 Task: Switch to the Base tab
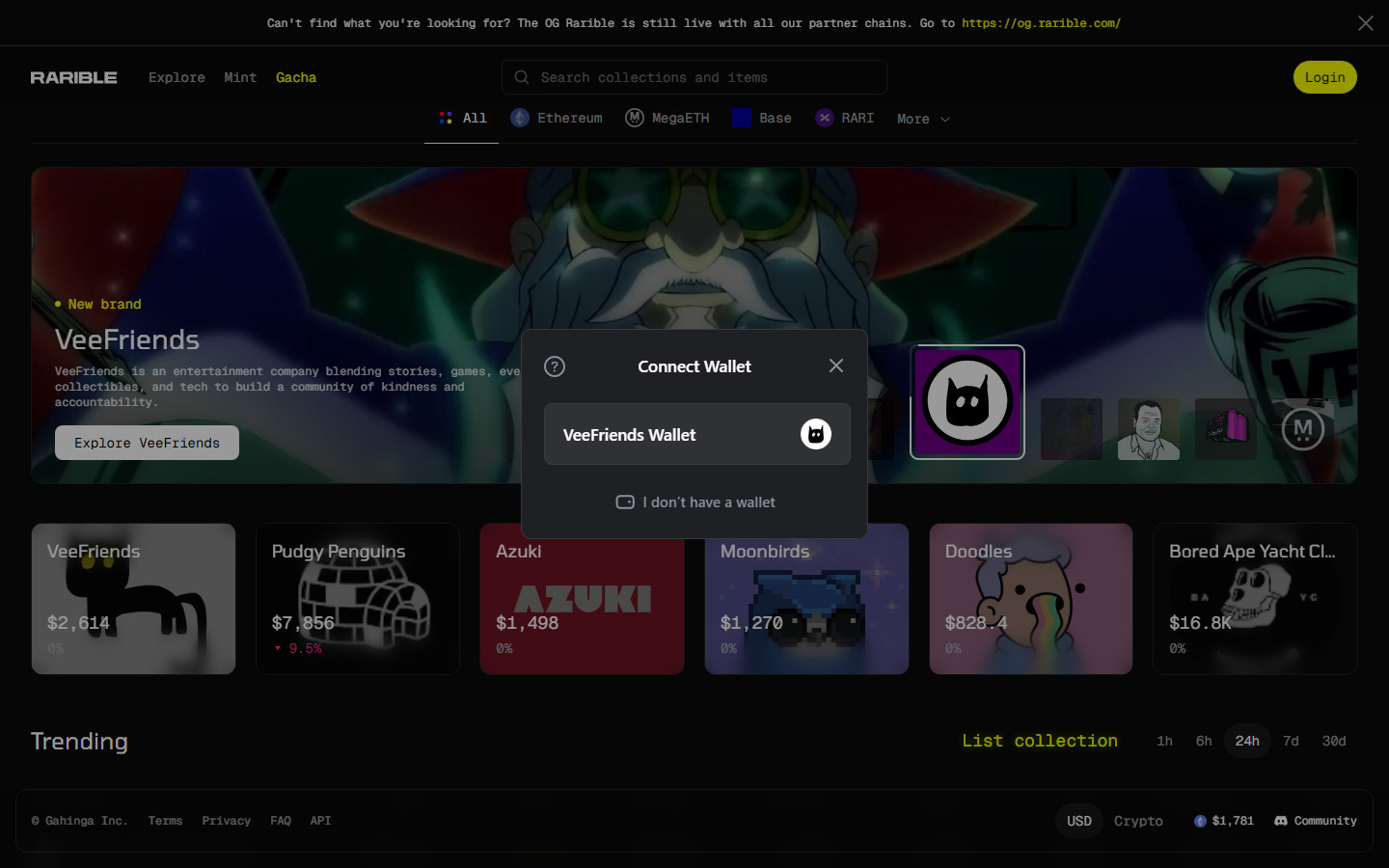coord(762,118)
